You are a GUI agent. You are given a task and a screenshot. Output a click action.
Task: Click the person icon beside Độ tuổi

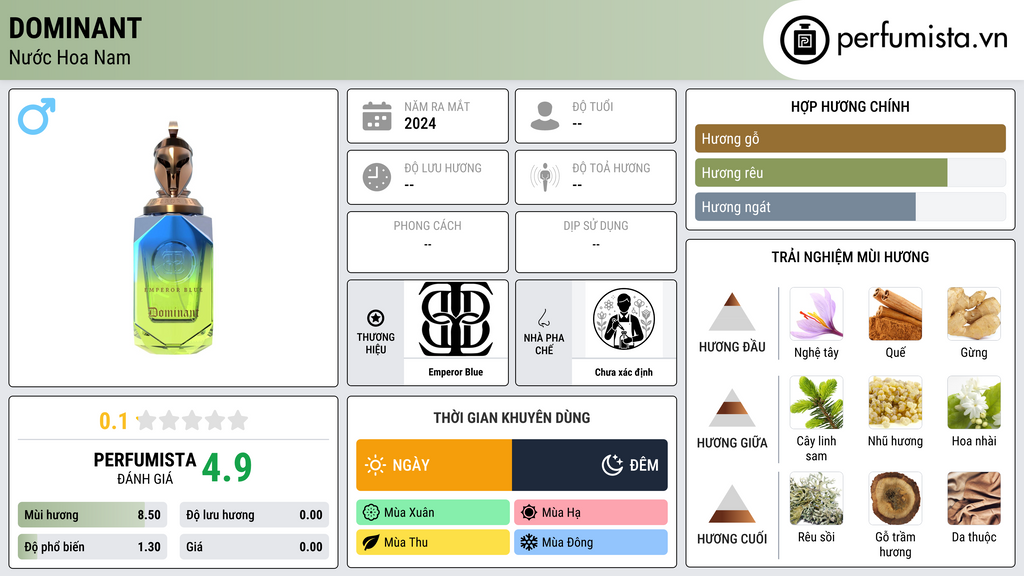[x=545, y=116]
